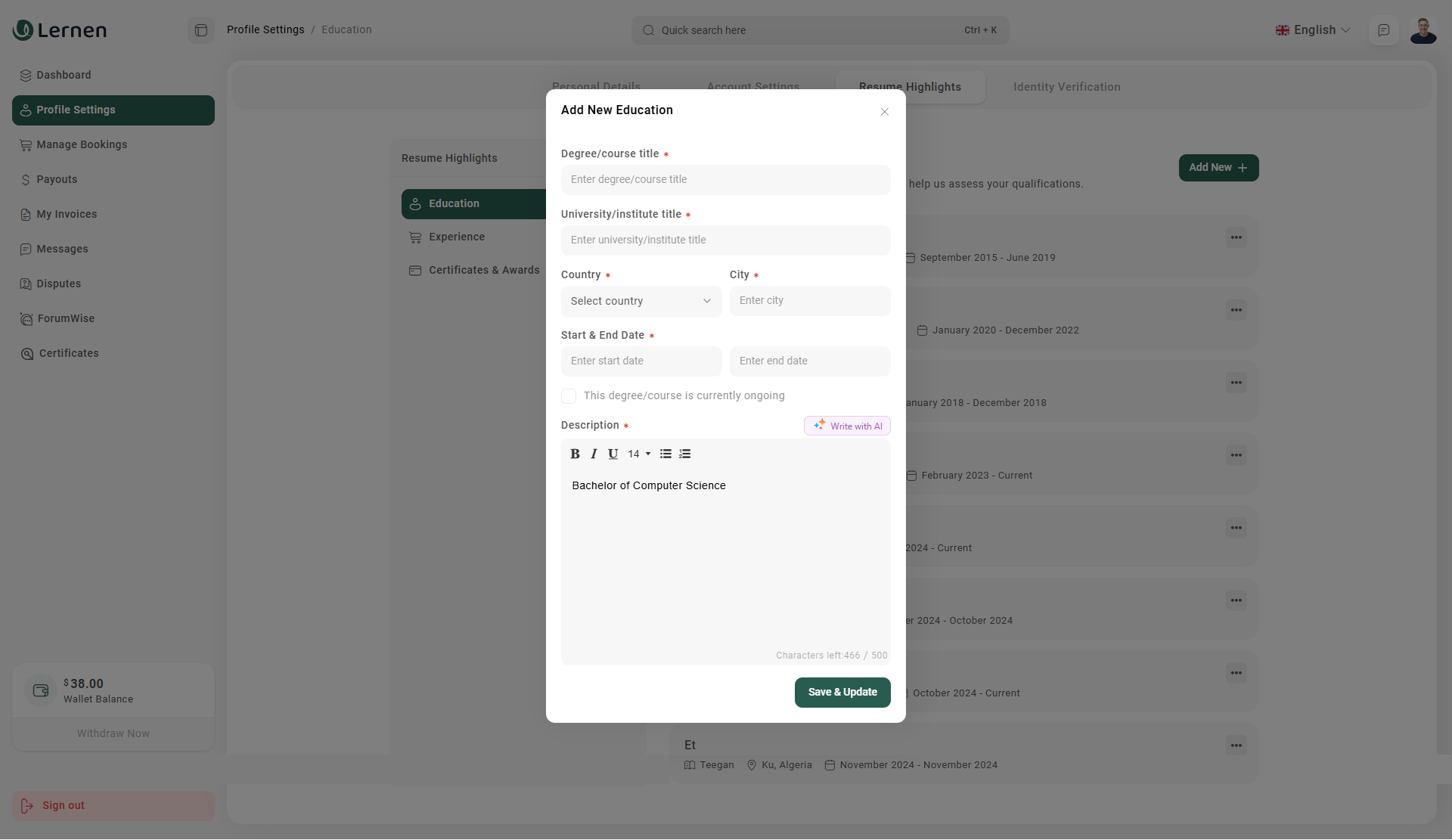Viewport: 1452px width, 840px height.
Task: Open the chat messages icon in header
Action: click(x=1383, y=30)
